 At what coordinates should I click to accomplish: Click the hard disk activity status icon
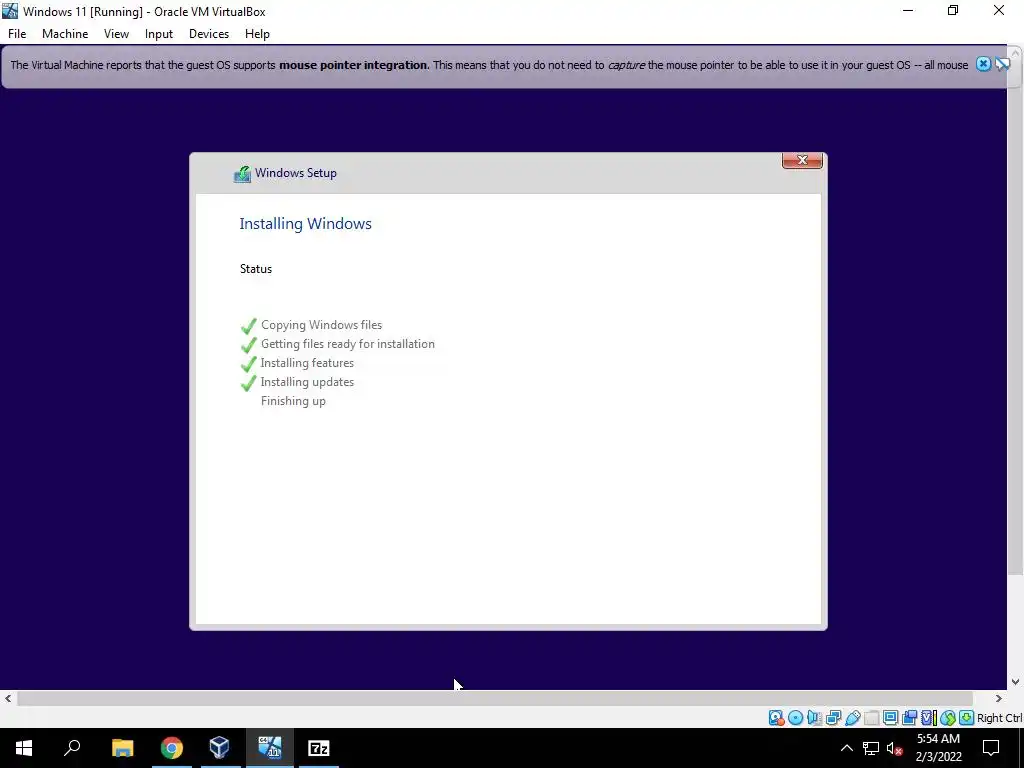776,718
